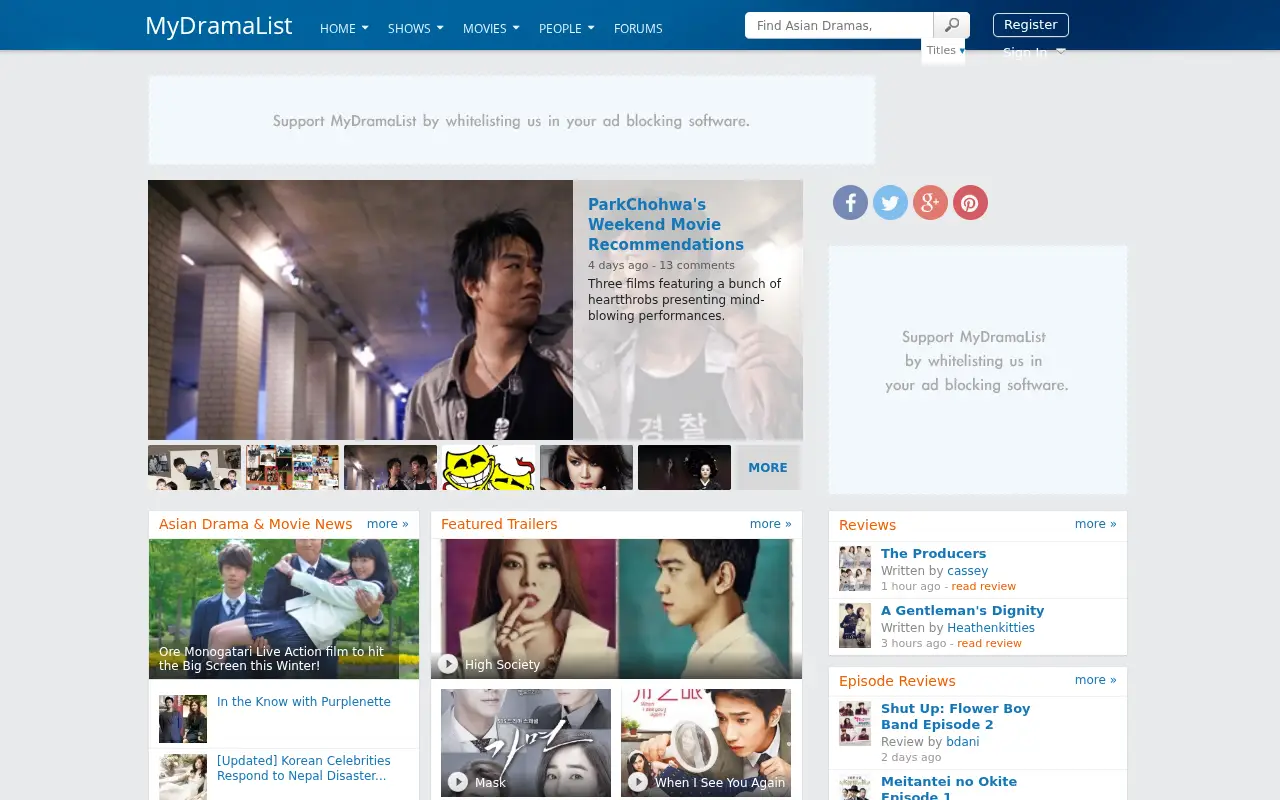Open the HOME dropdown menu
The width and height of the screenshot is (1280, 800).
344,28
